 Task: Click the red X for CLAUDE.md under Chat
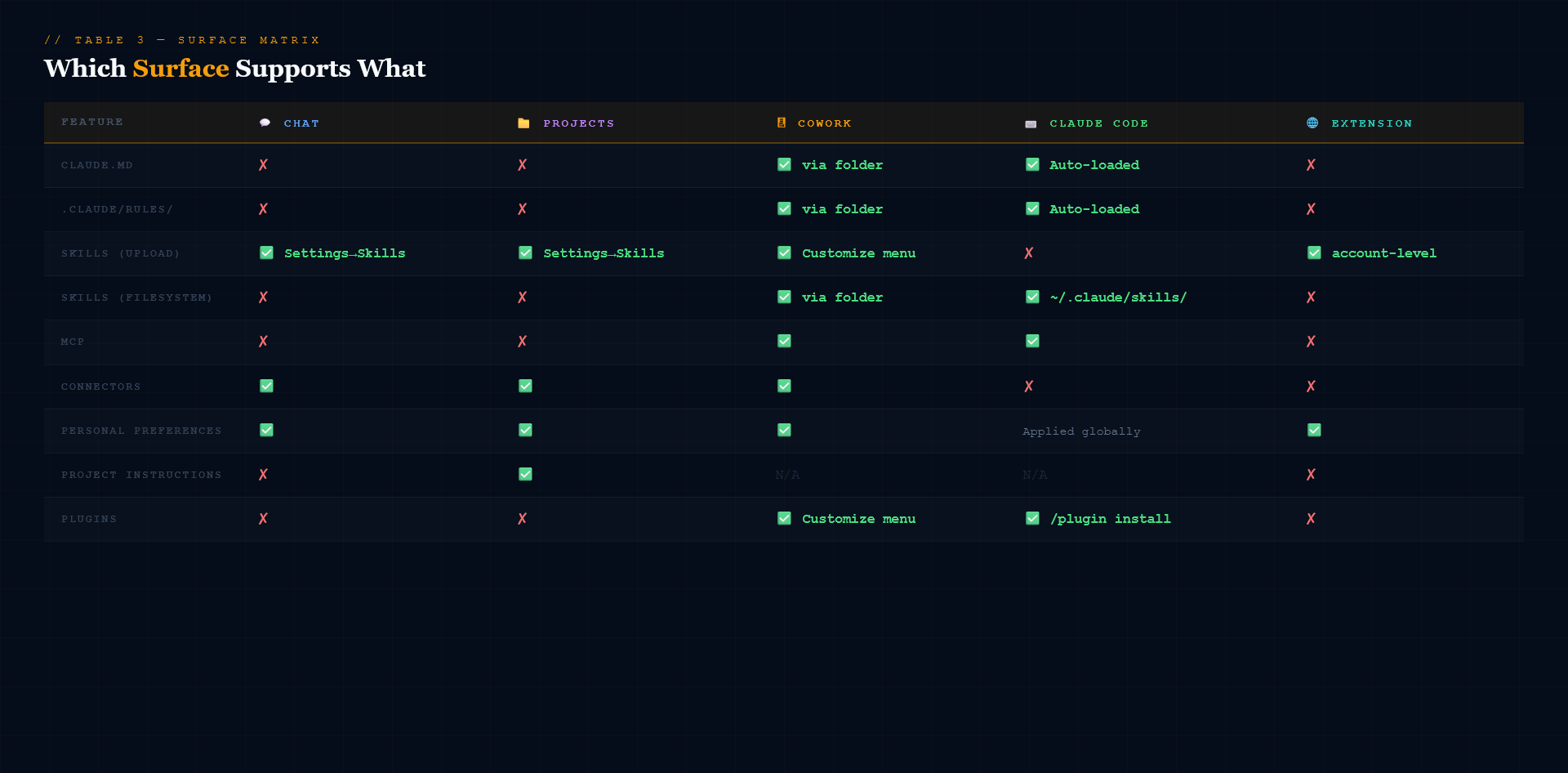pyautogui.click(x=263, y=165)
